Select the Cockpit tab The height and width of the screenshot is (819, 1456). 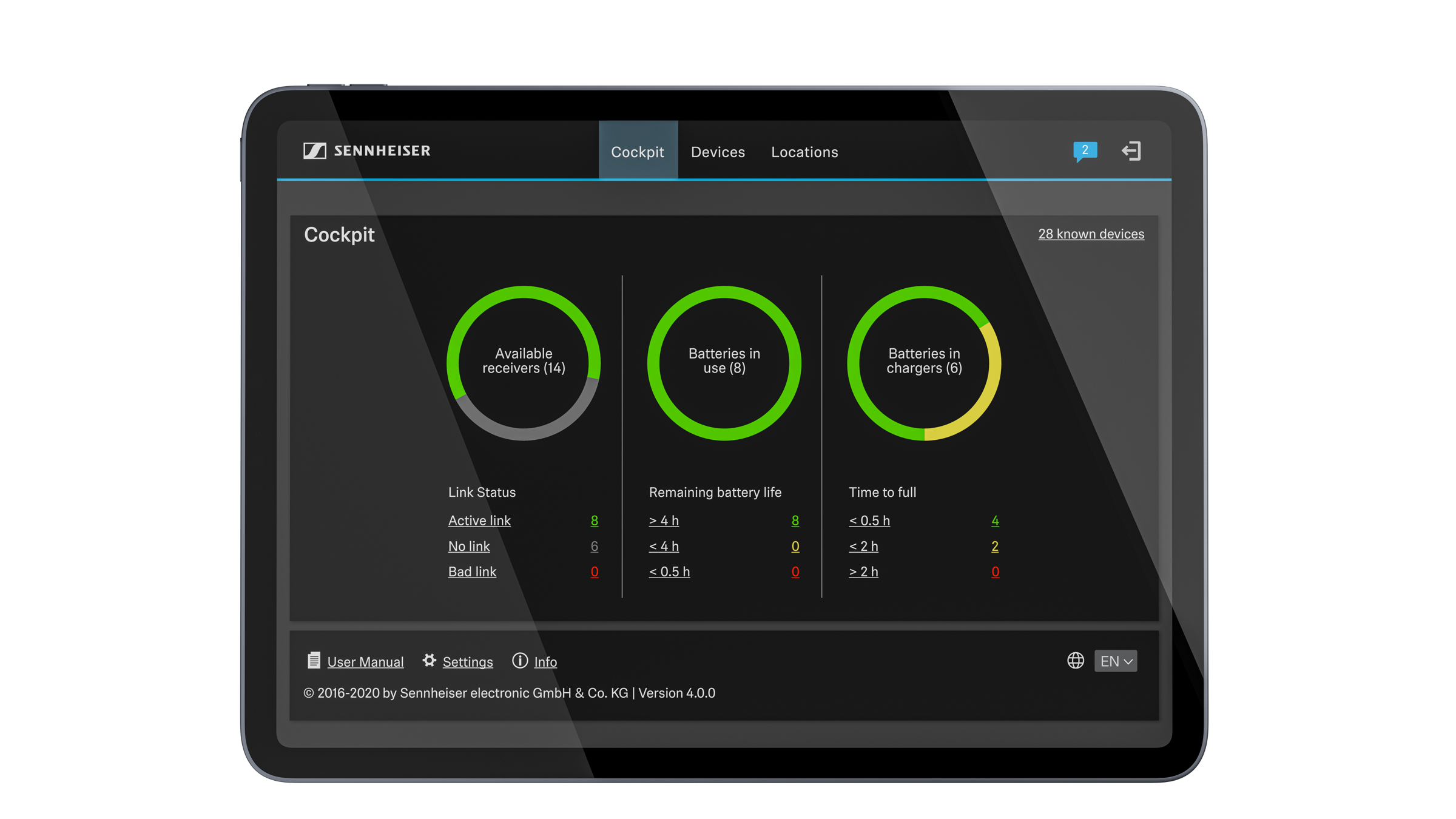(x=638, y=152)
